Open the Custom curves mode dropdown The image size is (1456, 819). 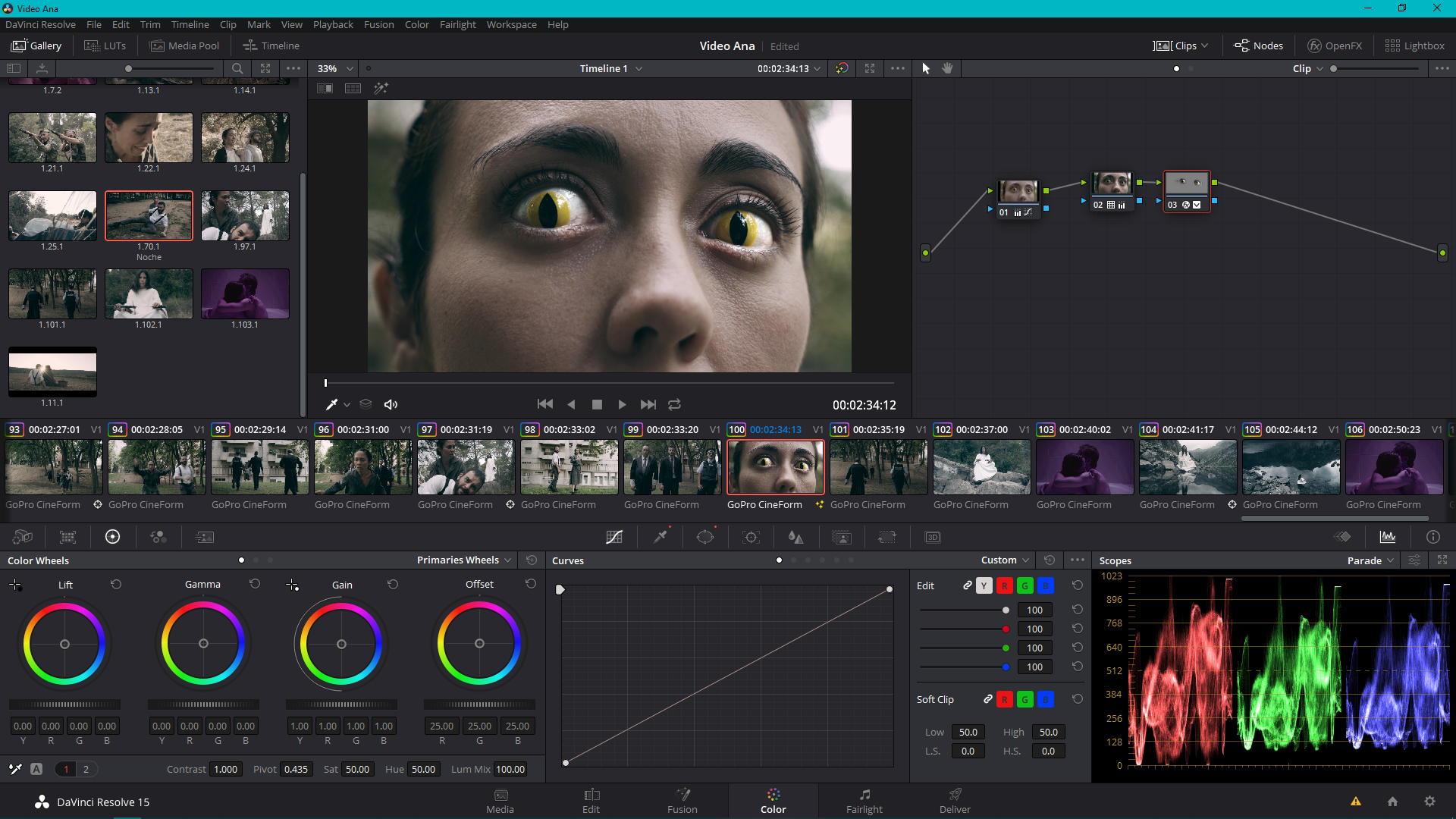(1006, 560)
